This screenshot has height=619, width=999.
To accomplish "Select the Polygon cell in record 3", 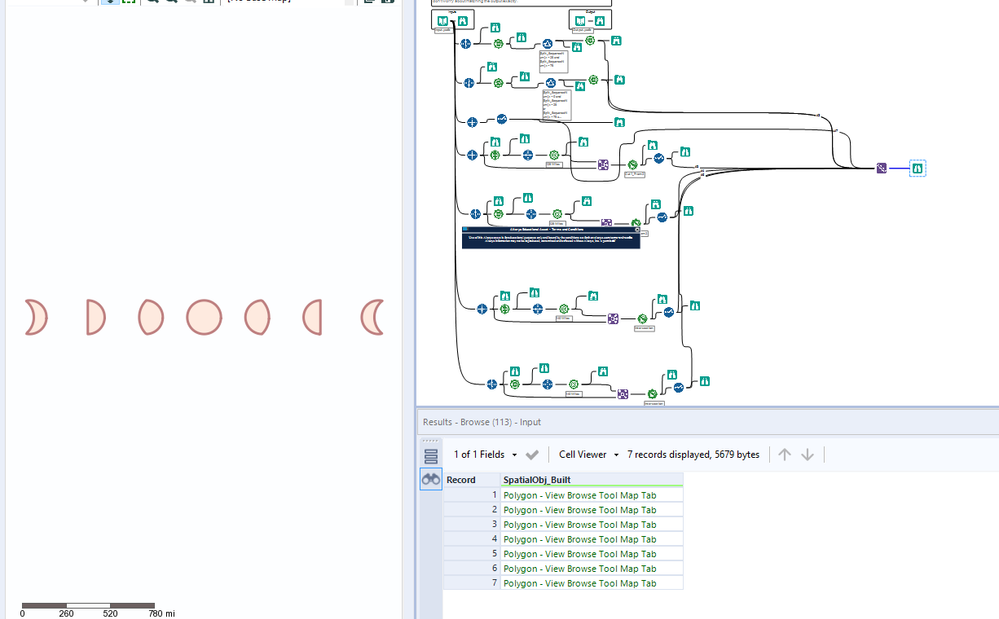I will 591,524.
